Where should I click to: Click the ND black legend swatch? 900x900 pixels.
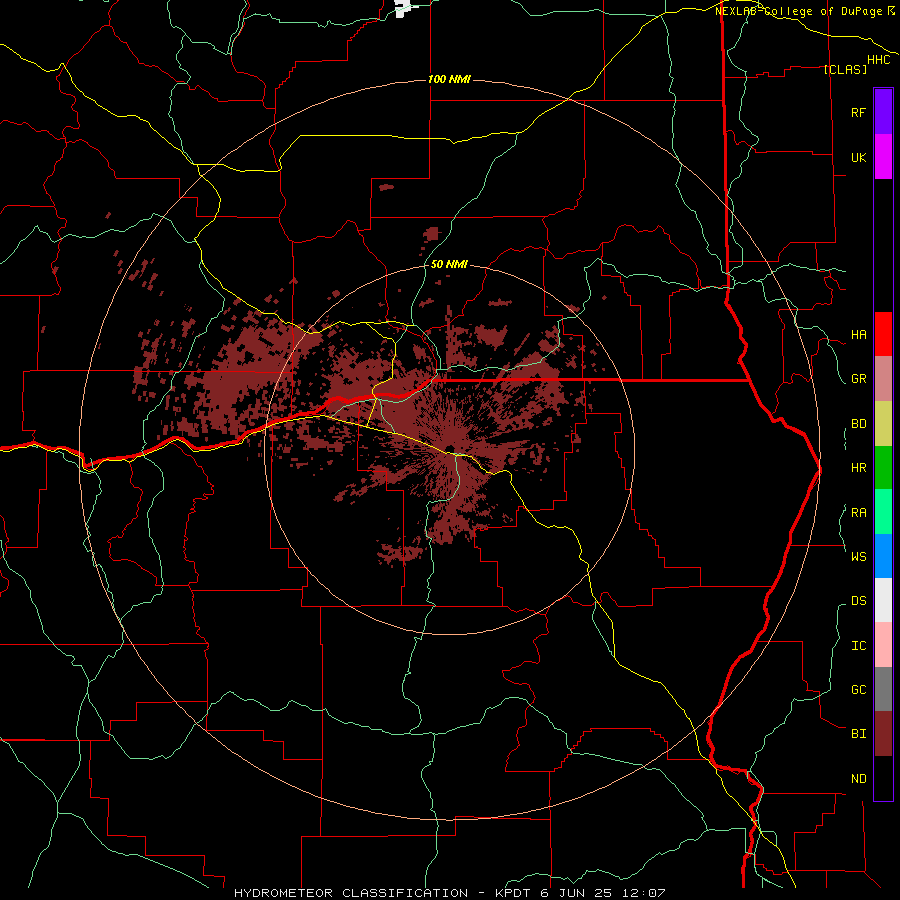coord(883,778)
